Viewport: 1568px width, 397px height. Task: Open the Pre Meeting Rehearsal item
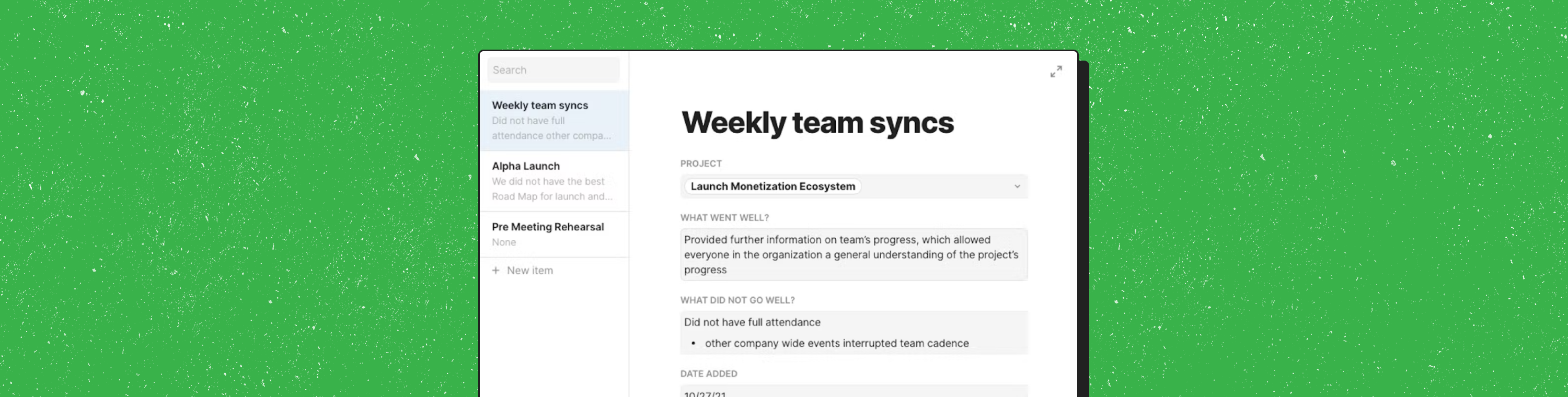[547, 227]
